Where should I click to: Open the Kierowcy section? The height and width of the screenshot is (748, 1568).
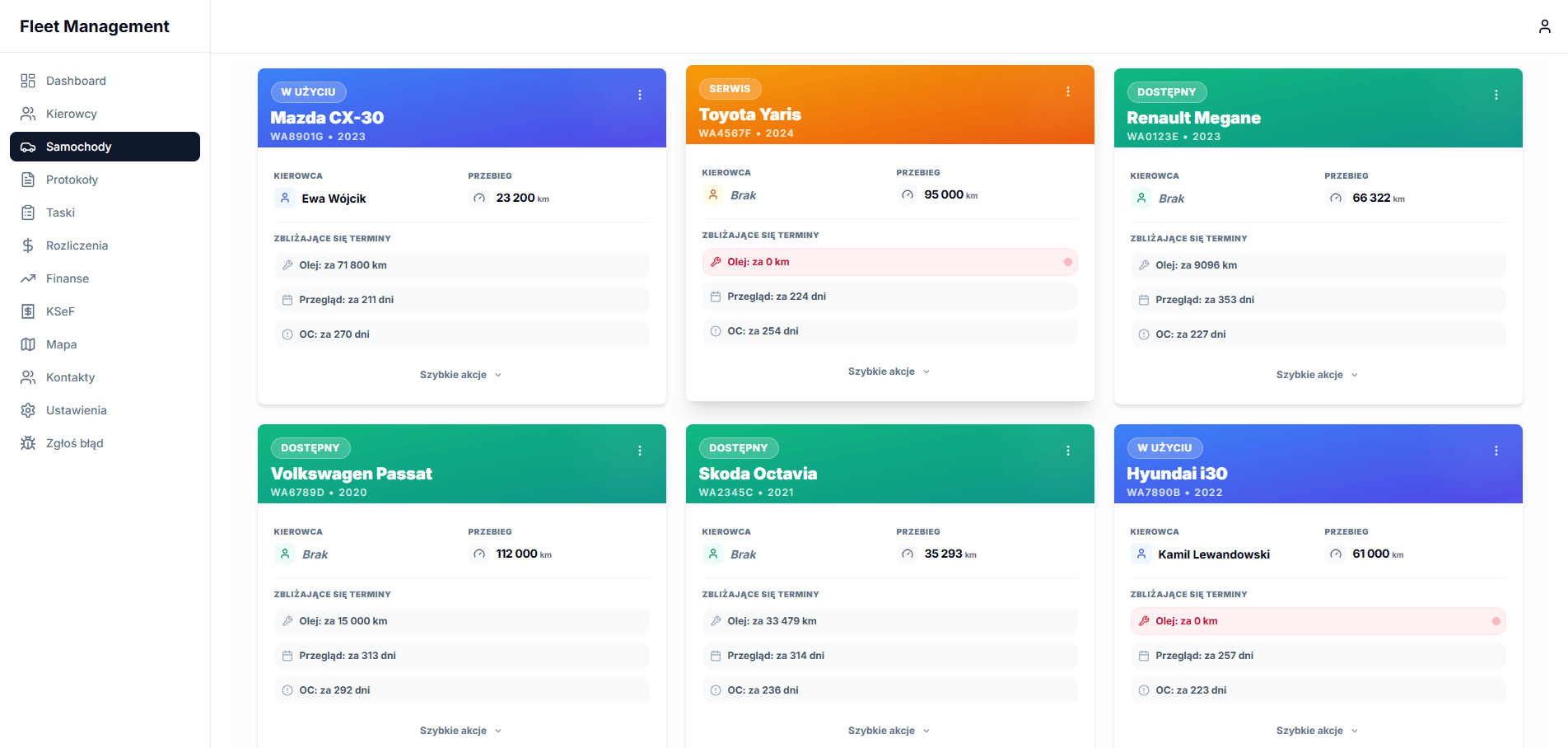point(105,114)
